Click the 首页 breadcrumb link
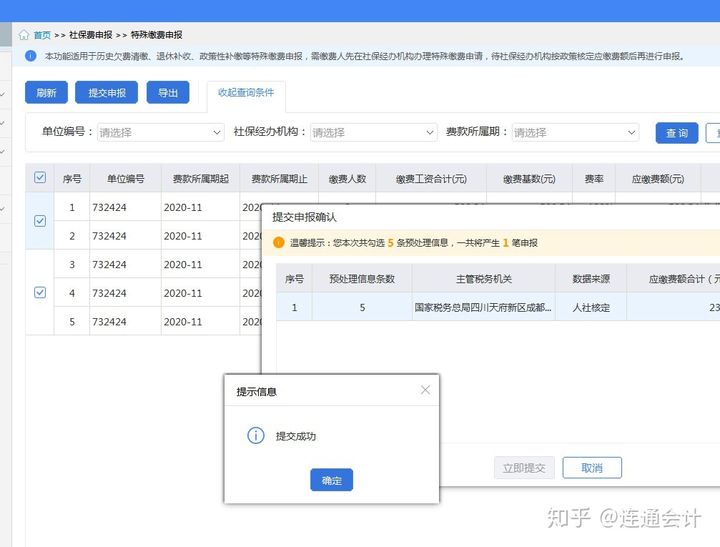Viewport: 720px width, 547px height. click(42, 35)
